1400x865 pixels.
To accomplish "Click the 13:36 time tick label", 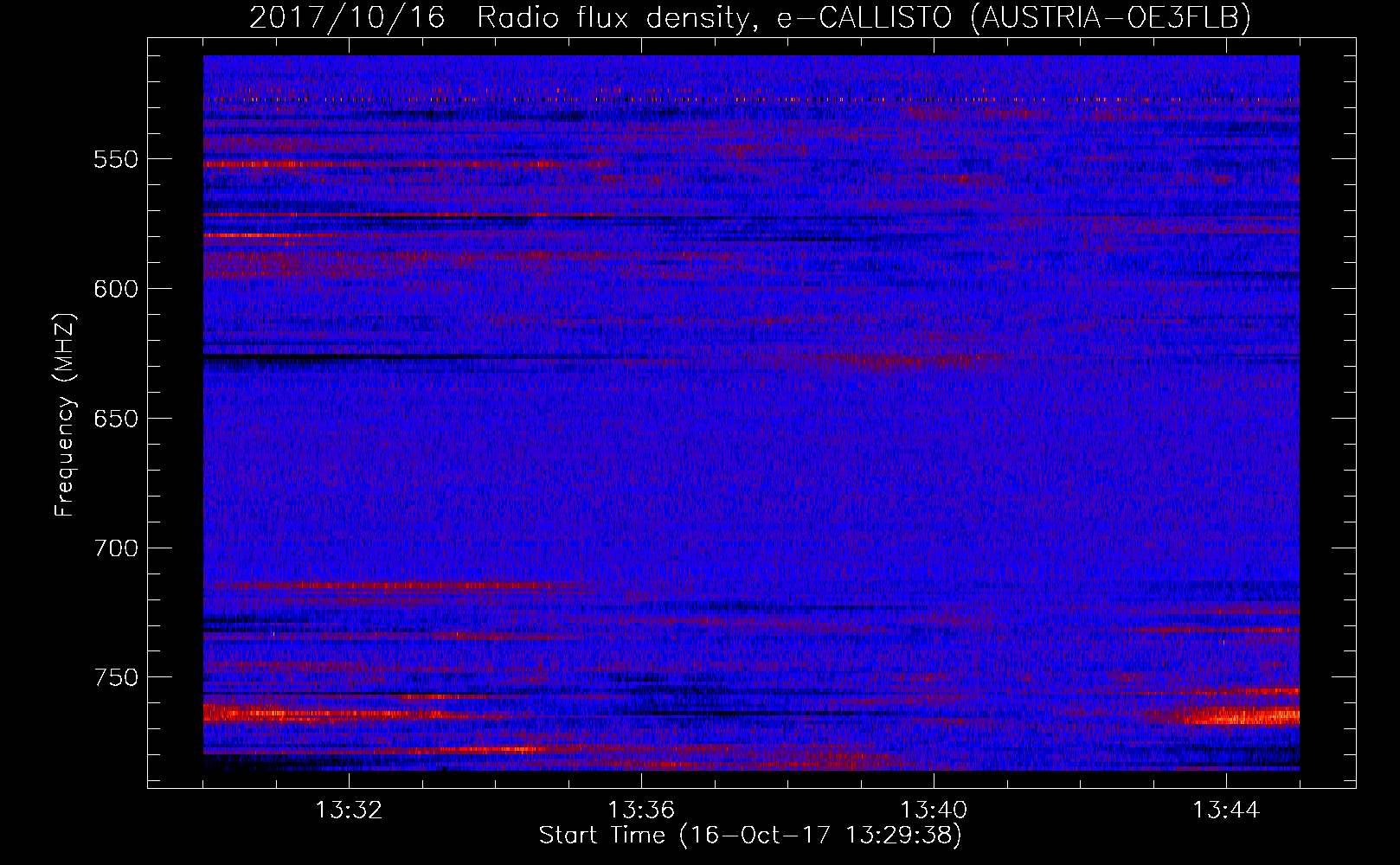I will (641, 811).
